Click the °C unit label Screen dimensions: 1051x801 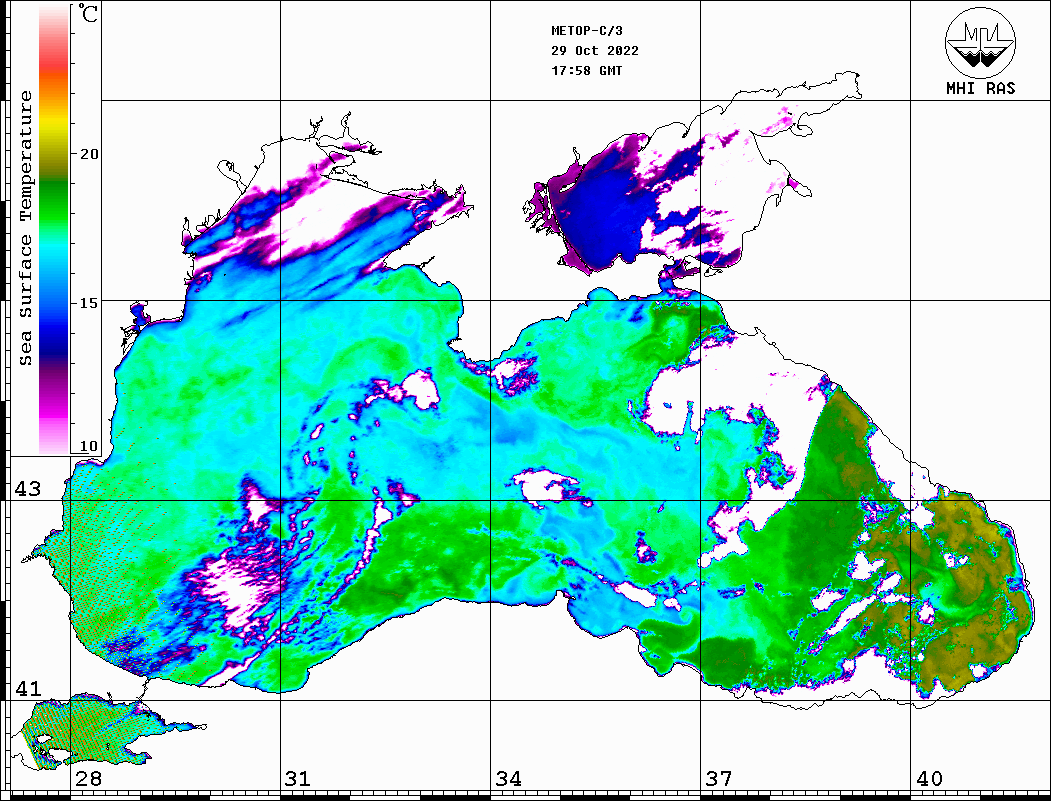(x=88, y=13)
